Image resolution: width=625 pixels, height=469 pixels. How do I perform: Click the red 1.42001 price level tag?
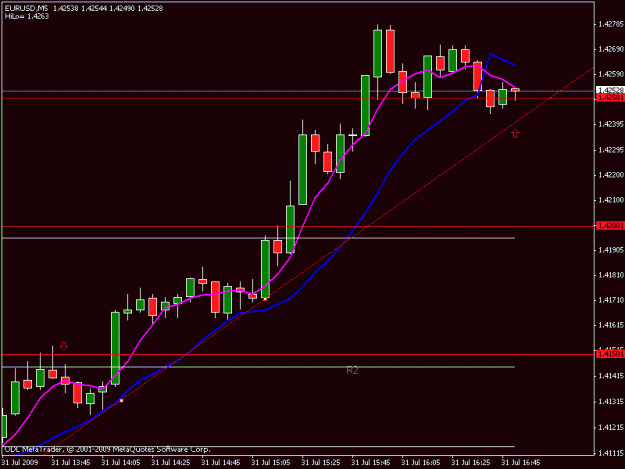(610, 226)
